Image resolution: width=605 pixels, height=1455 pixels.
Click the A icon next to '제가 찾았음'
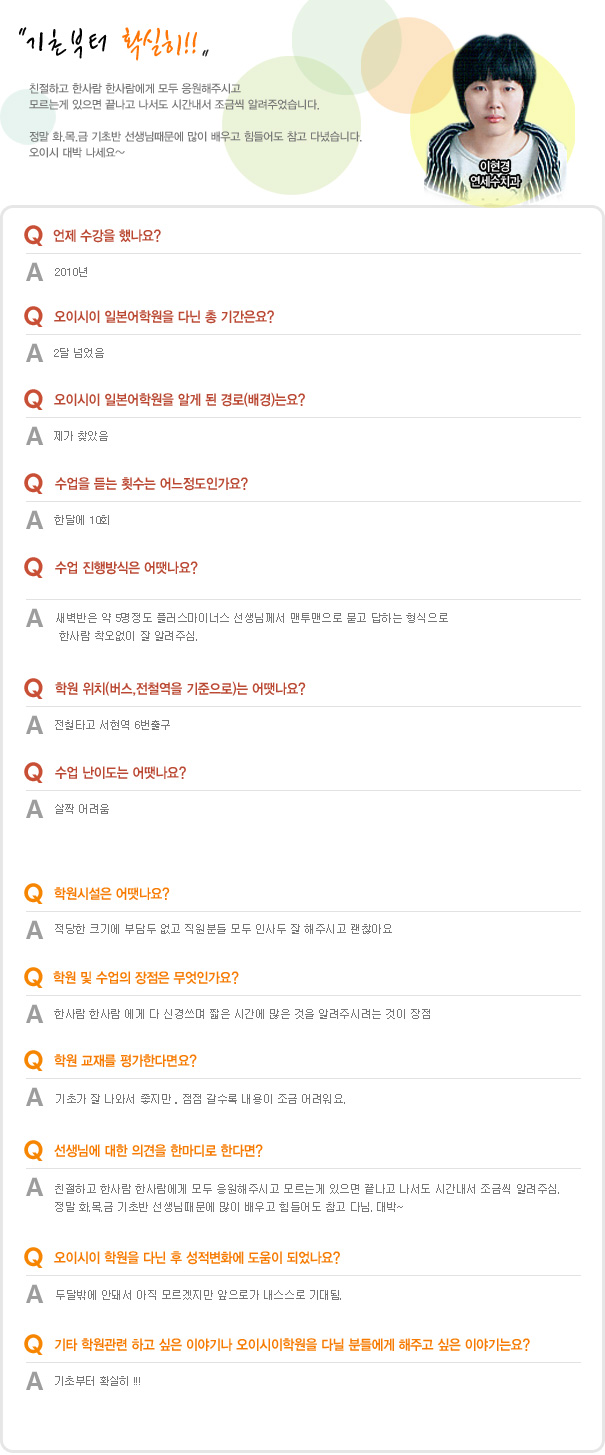pyautogui.click(x=34, y=436)
